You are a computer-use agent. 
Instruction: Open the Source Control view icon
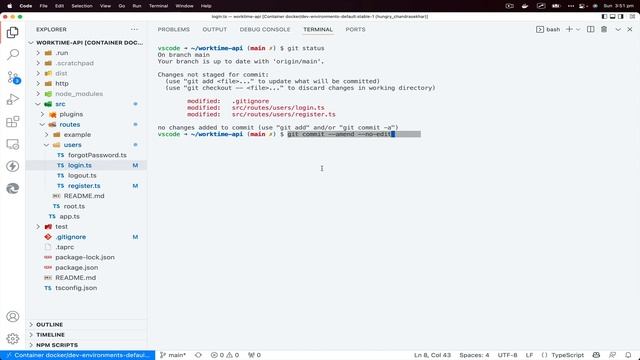tap(13, 77)
